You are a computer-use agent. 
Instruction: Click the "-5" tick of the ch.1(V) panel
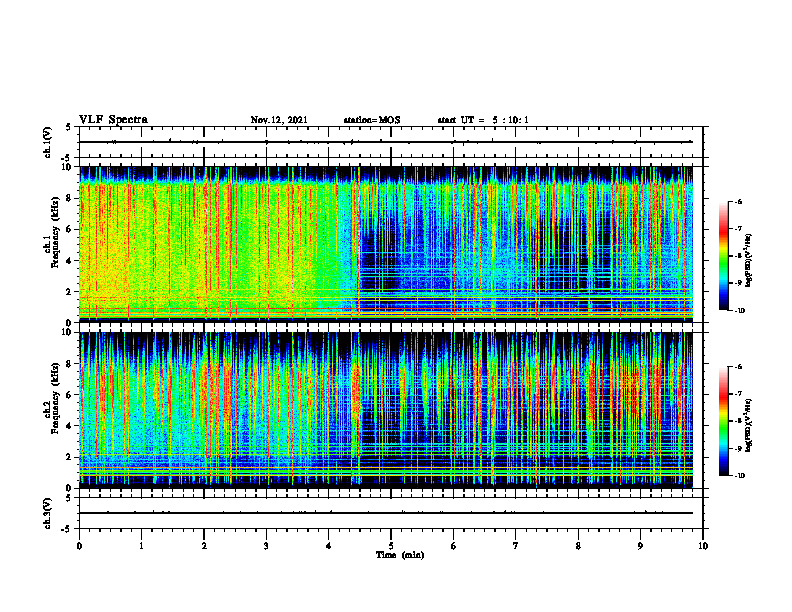click(x=67, y=158)
